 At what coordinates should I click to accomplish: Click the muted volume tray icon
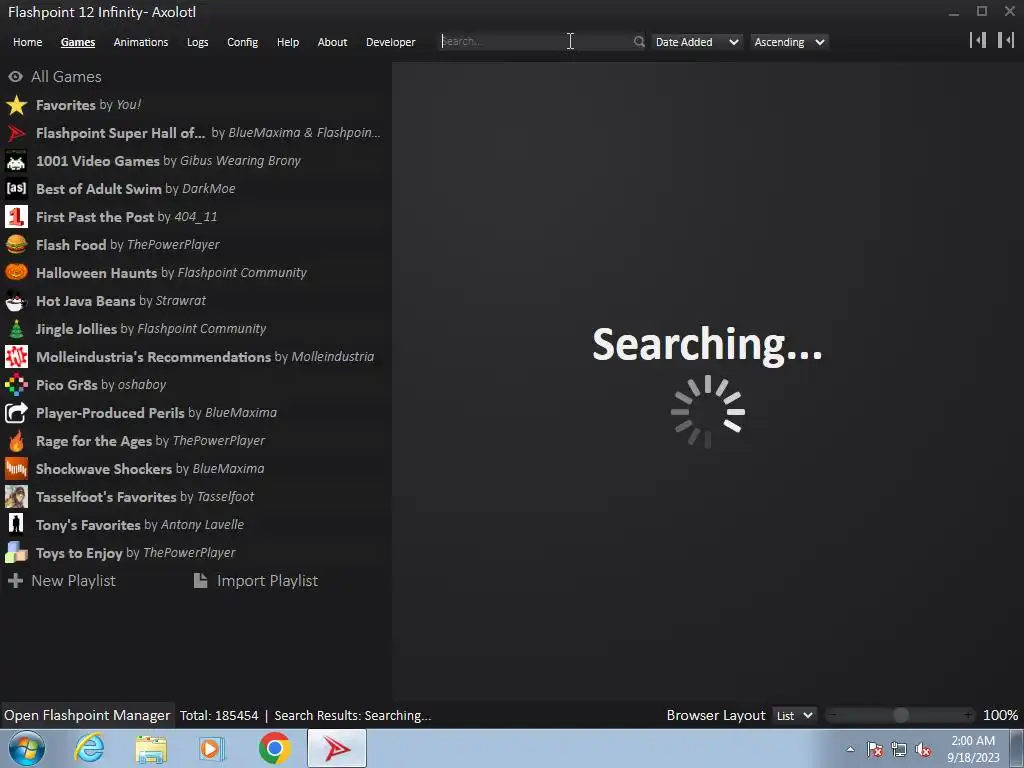tap(923, 750)
